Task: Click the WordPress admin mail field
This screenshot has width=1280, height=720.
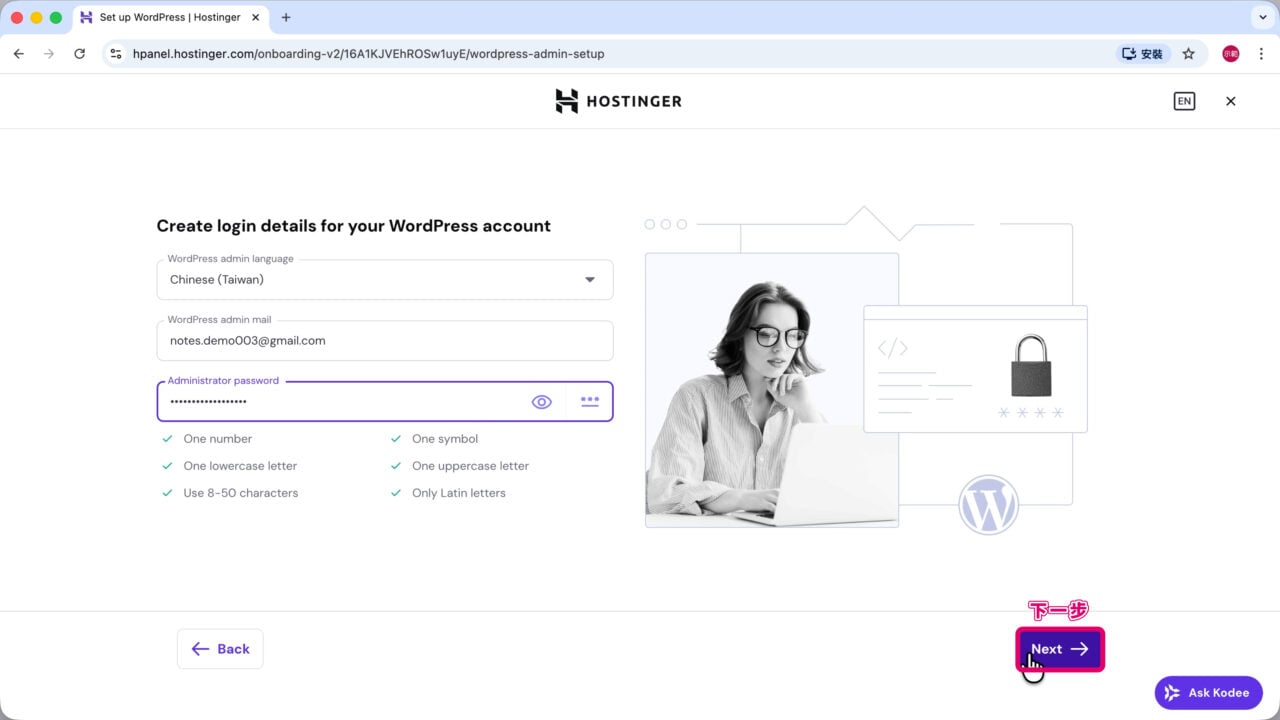Action: tap(385, 341)
